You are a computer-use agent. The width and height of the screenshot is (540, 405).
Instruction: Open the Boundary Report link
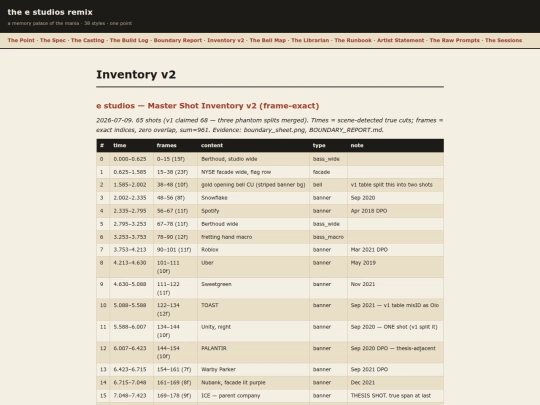(178, 40)
